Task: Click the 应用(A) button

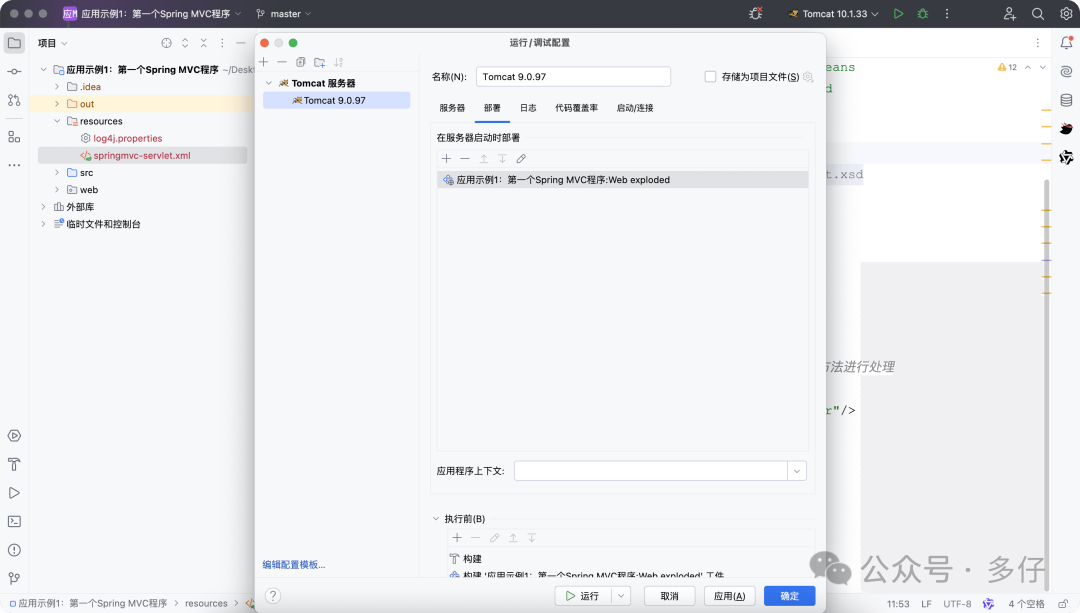Action: pyautogui.click(x=729, y=596)
